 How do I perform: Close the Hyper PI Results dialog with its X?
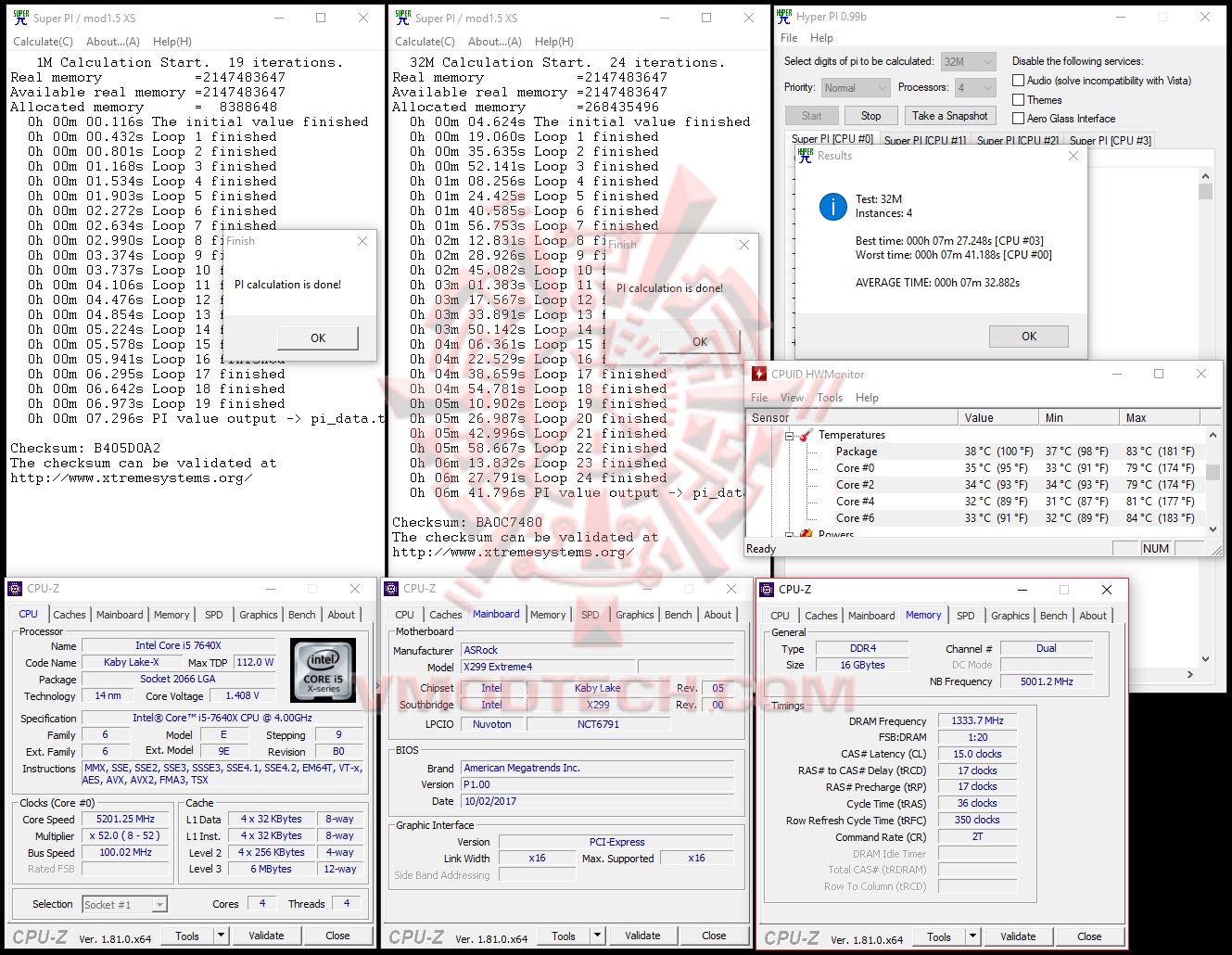pos(1073,156)
